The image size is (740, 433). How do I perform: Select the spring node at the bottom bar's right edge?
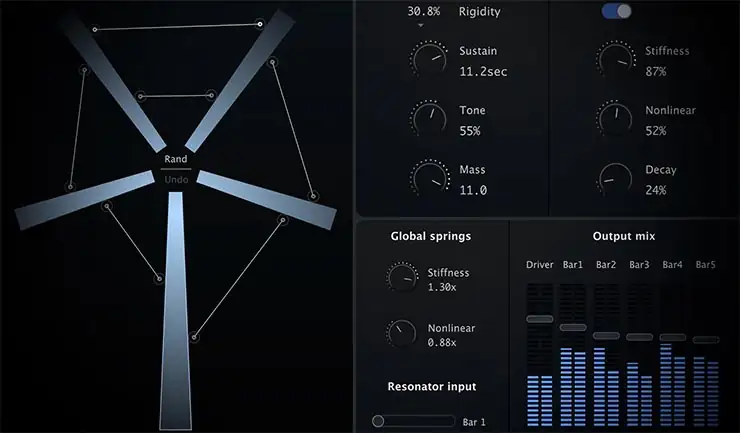(x=194, y=337)
